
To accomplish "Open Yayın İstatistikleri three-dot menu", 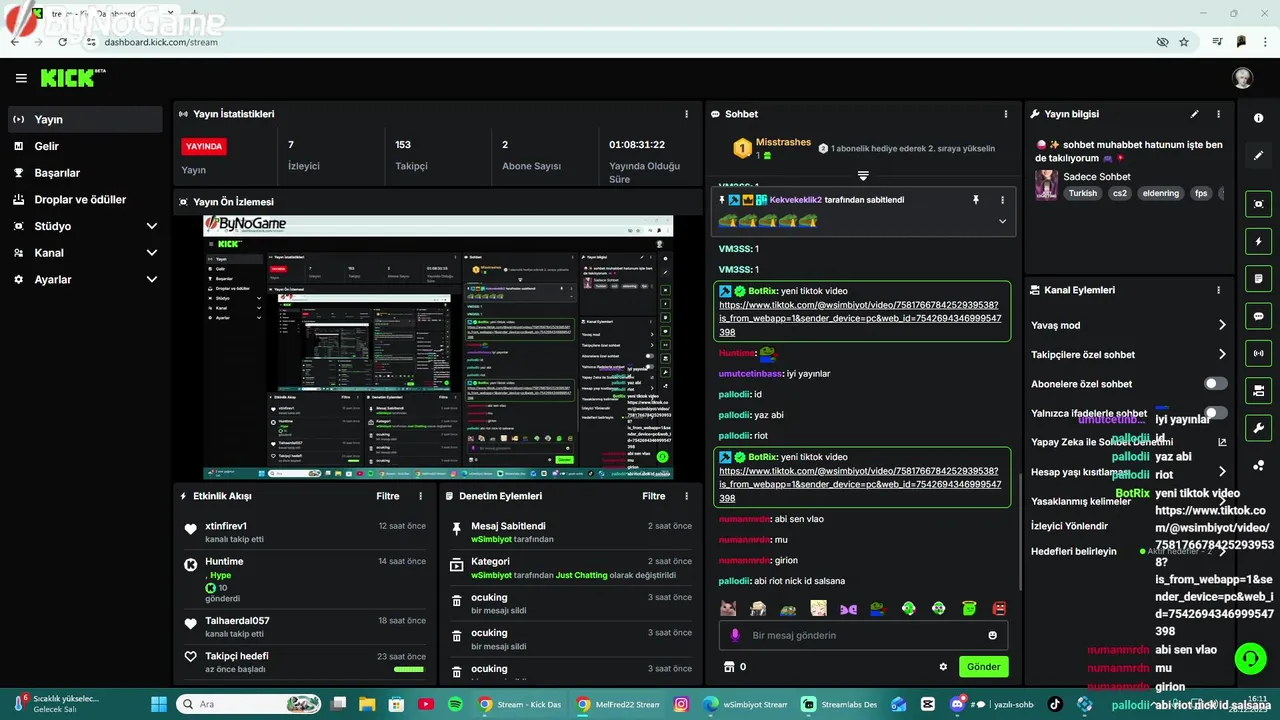I will click(x=686, y=114).
